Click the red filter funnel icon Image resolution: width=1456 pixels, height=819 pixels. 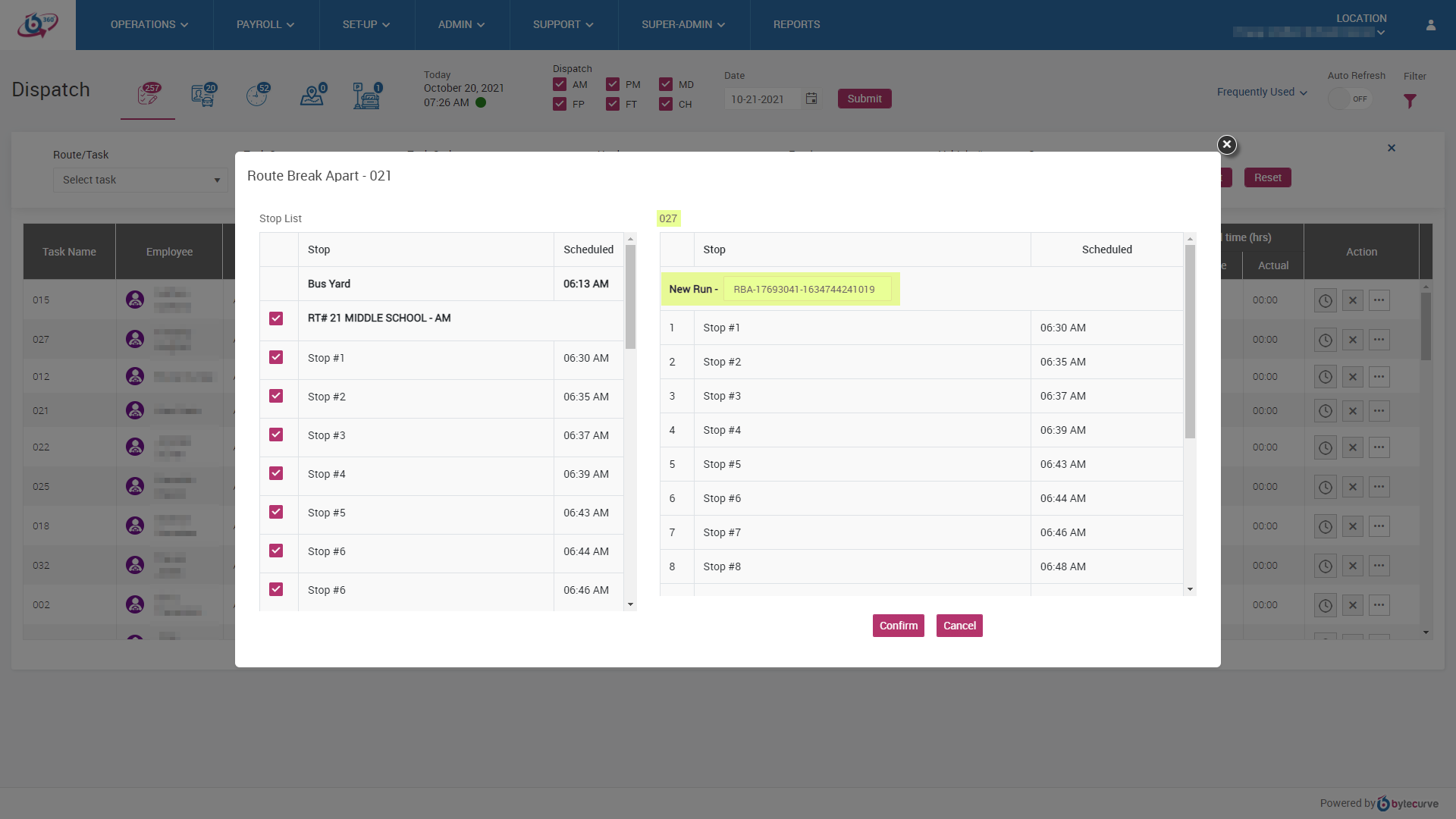1410,101
